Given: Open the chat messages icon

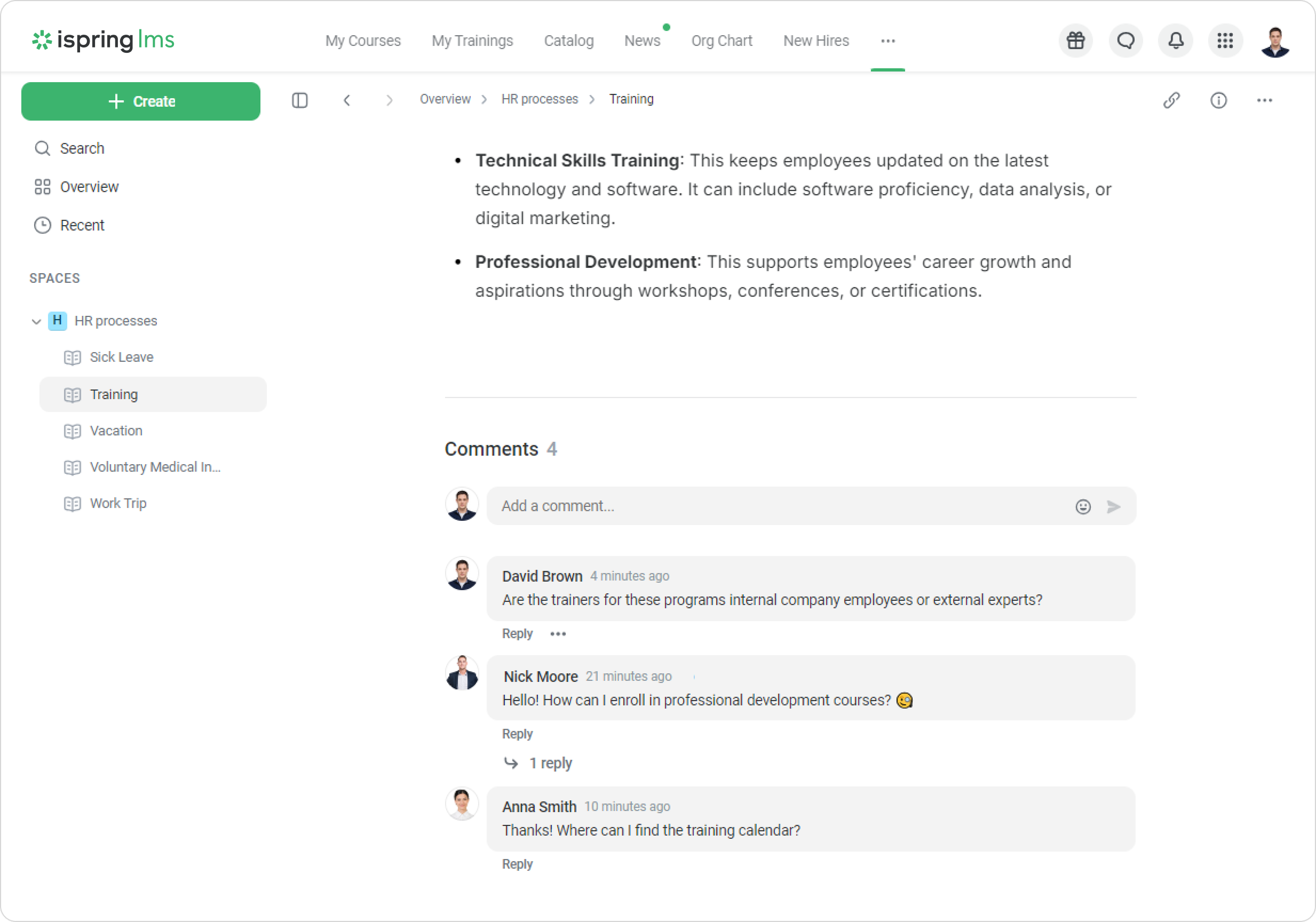Looking at the screenshot, I should 1125,41.
